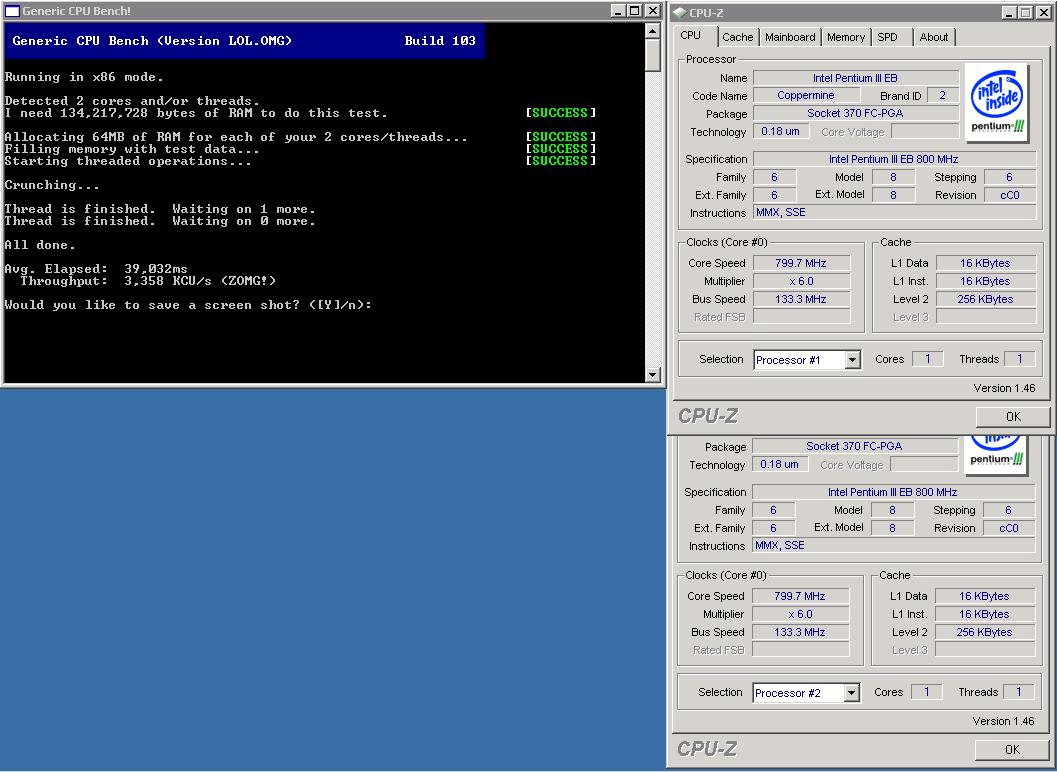Click the console scrollbar up arrow

click(x=652, y=31)
